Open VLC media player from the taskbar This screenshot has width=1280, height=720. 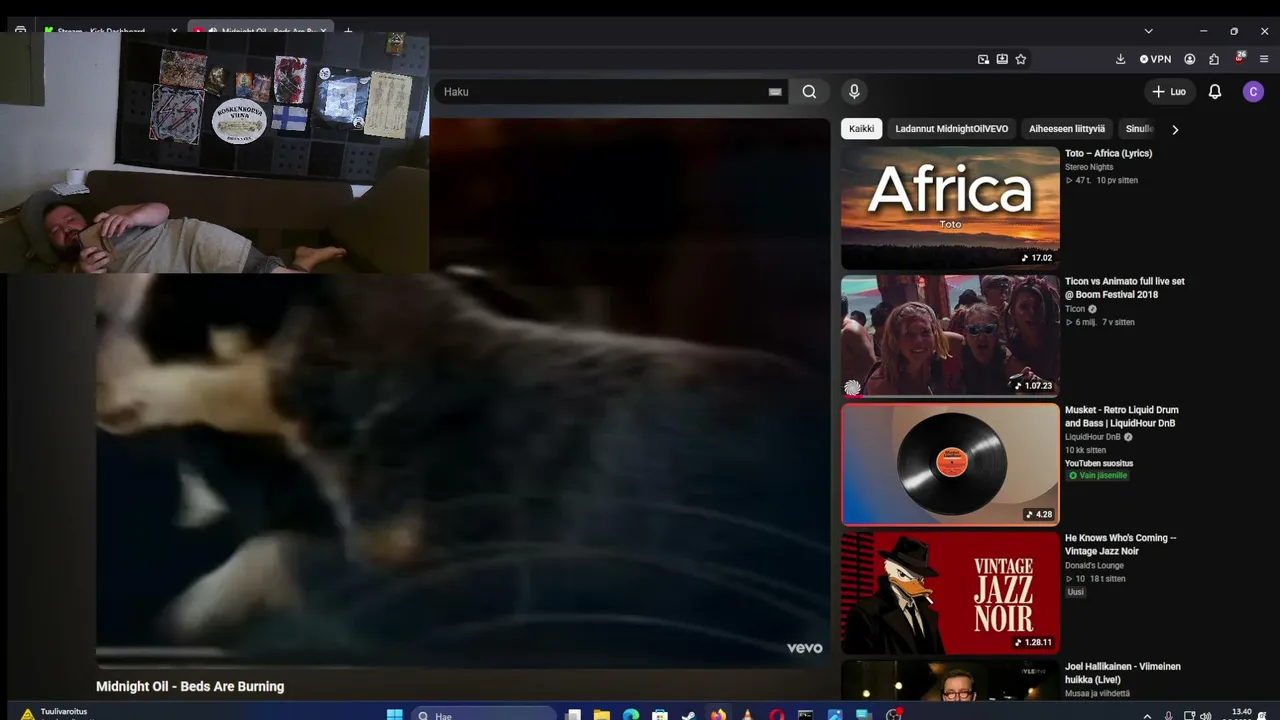[x=747, y=715]
